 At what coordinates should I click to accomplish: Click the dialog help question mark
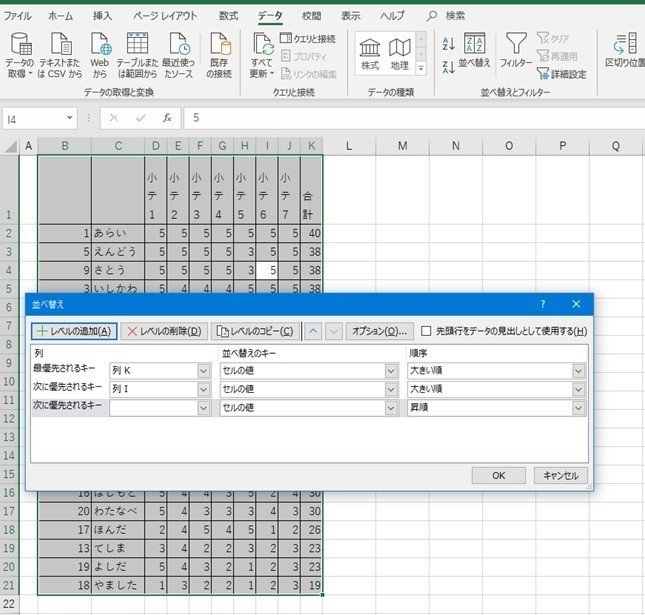[x=543, y=304]
